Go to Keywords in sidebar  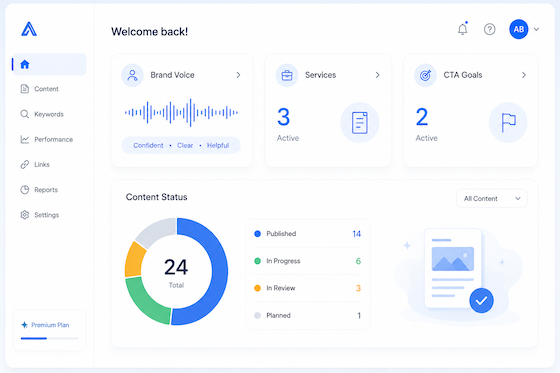tap(49, 114)
